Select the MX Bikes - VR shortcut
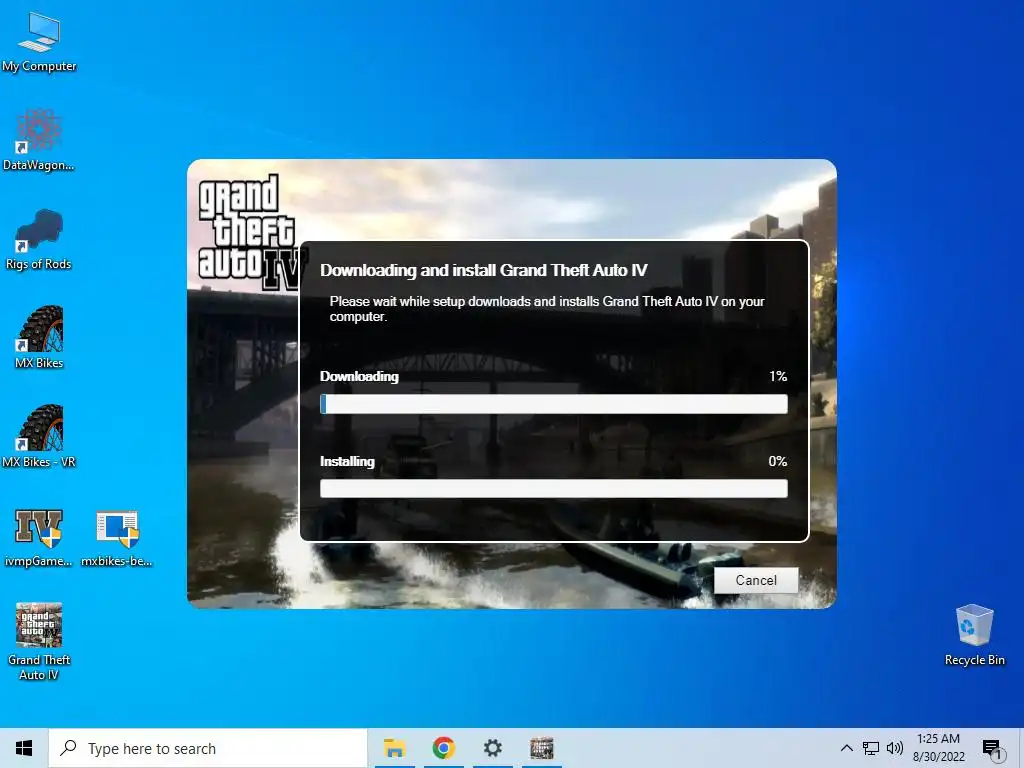Viewport: 1024px width, 768px height. 39,437
